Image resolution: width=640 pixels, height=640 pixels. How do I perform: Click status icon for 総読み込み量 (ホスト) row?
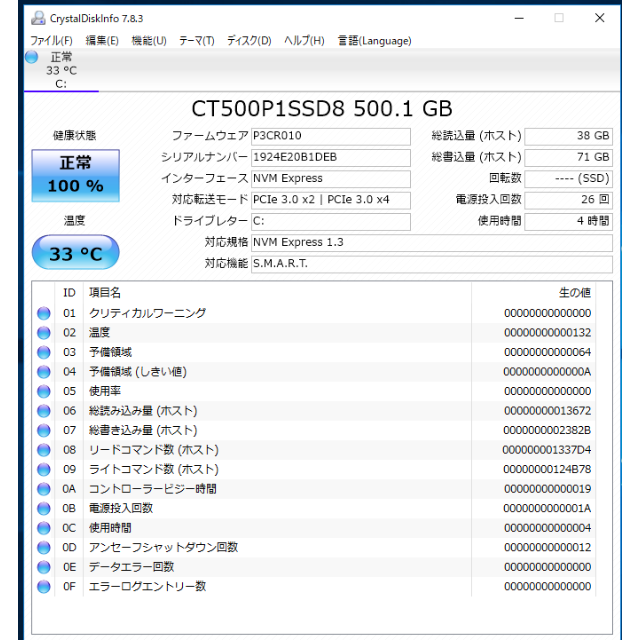click(44, 411)
